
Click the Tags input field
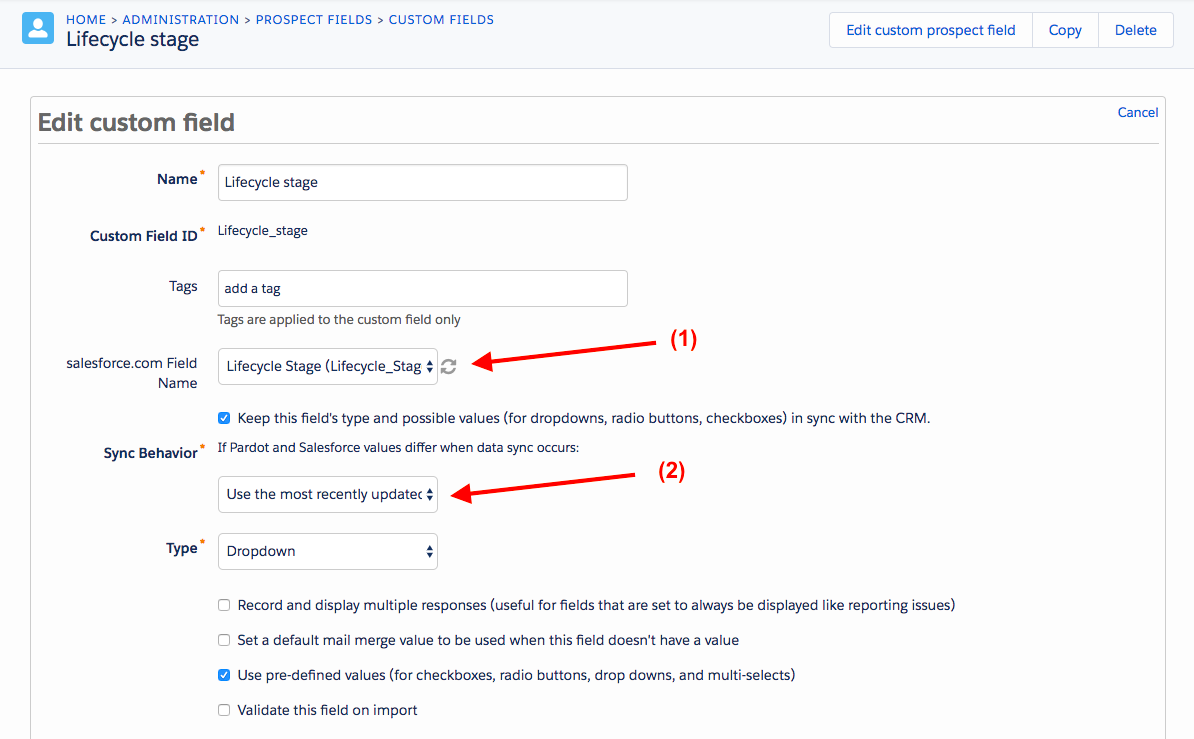click(x=423, y=289)
